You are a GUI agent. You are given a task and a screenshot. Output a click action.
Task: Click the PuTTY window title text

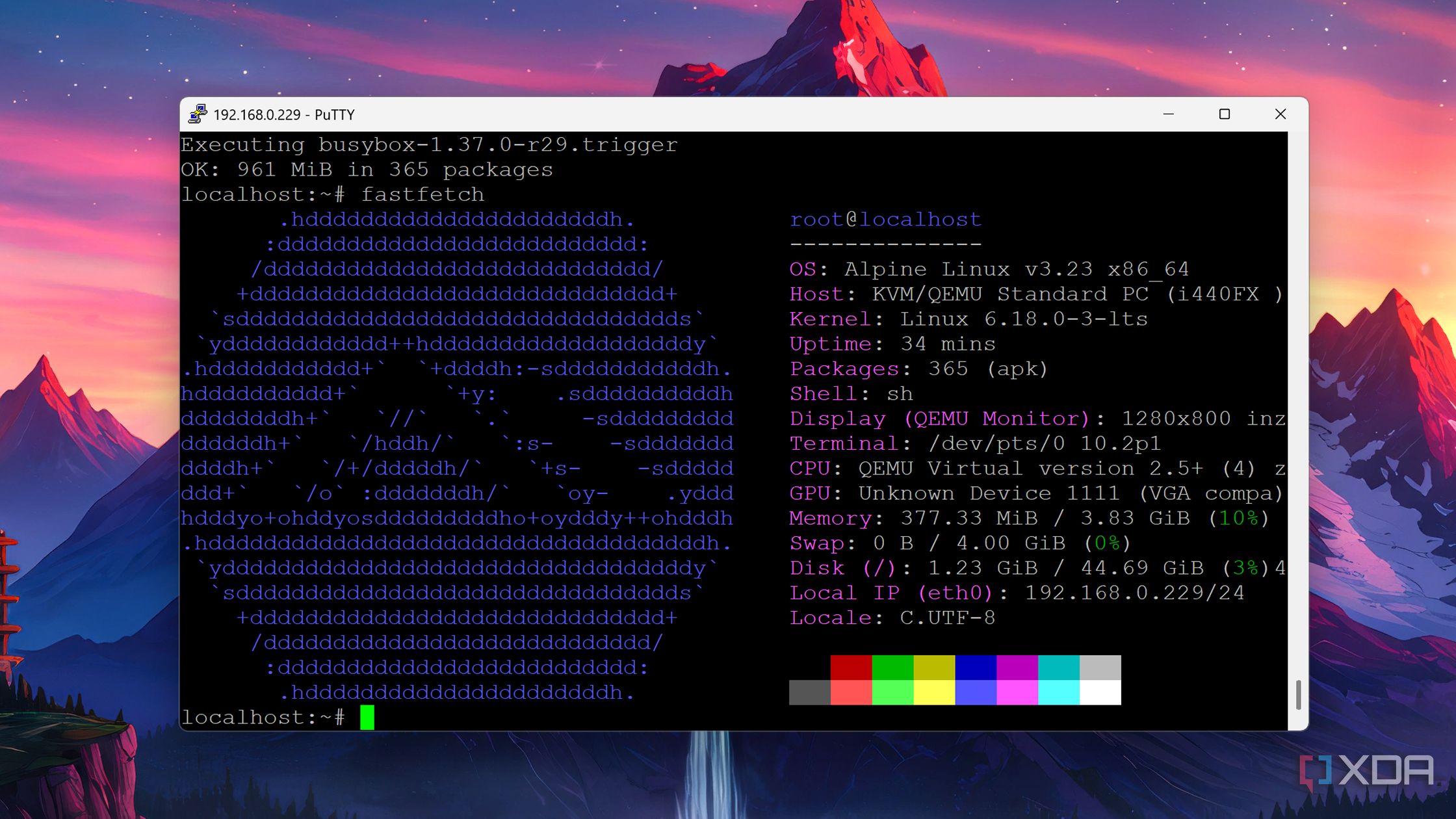click(284, 115)
